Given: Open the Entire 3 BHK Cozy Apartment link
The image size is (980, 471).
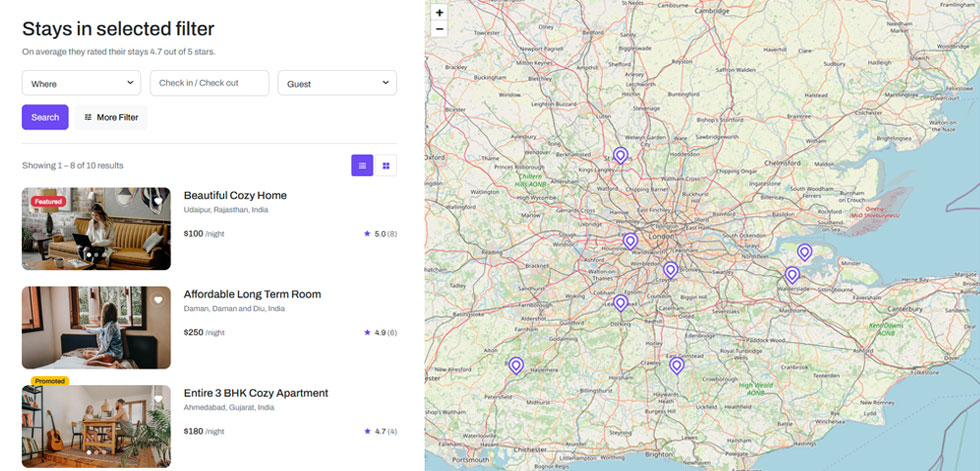Looking at the screenshot, I should [256, 393].
